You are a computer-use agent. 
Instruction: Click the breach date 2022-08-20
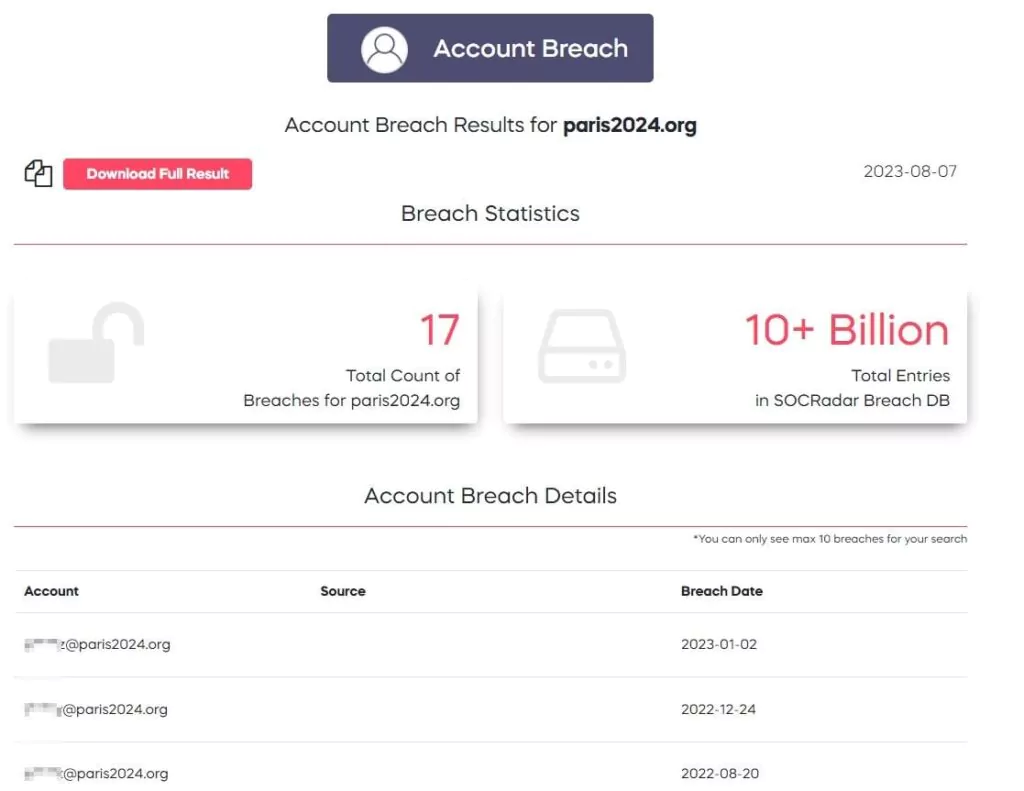(x=720, y=773)
